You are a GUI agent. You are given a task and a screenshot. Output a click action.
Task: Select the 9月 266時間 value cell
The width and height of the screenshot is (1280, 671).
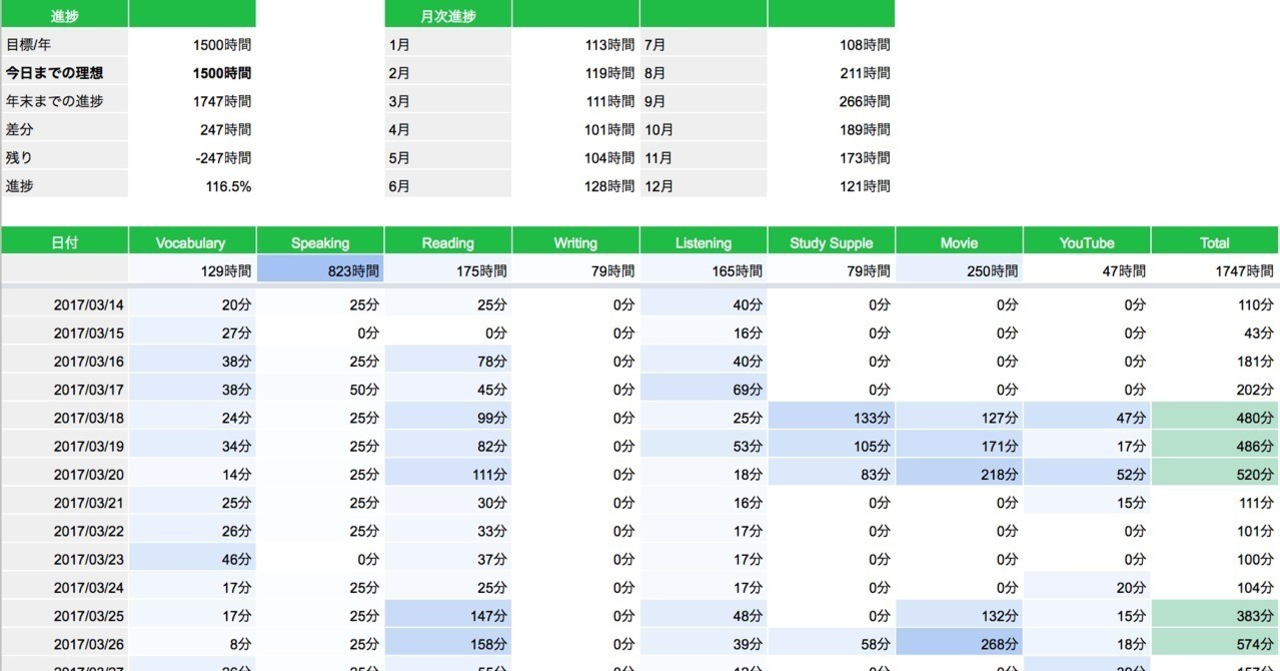[x=831, y=101]
